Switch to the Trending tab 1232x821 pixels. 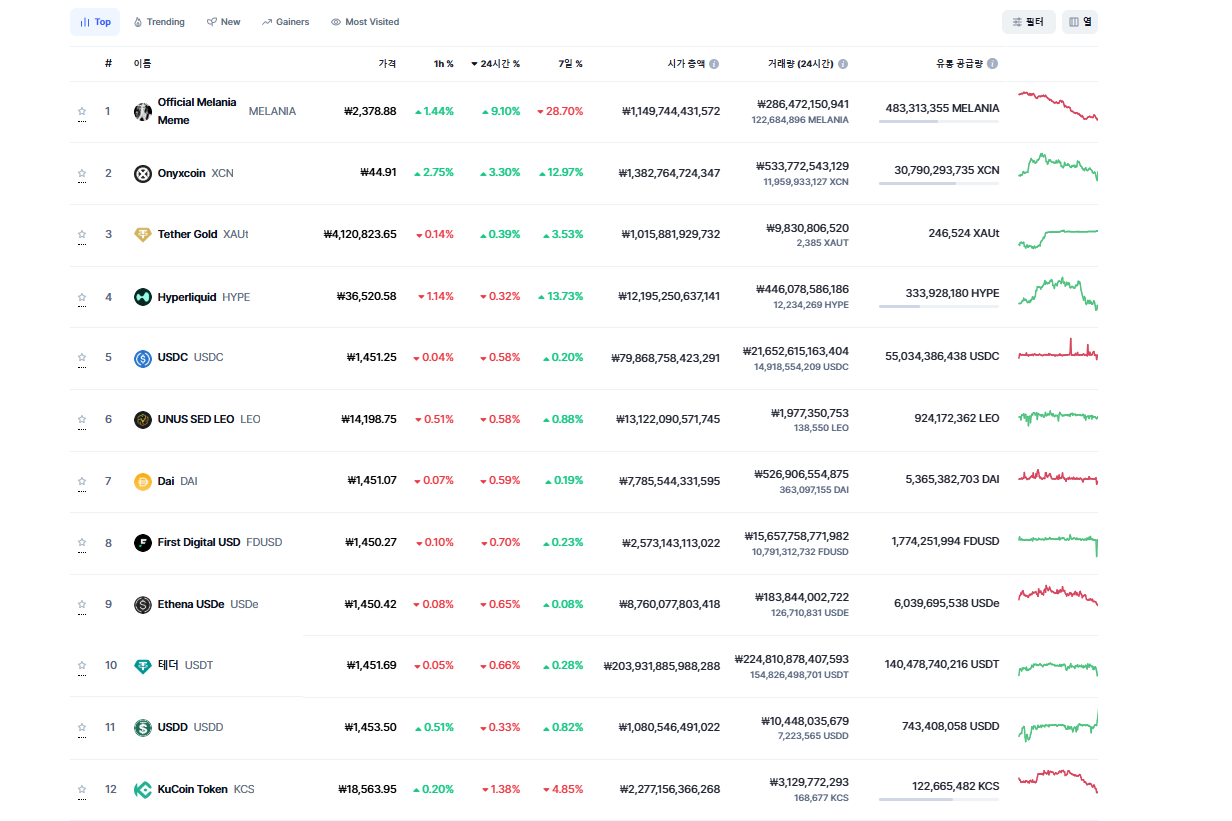pos(159,22)
